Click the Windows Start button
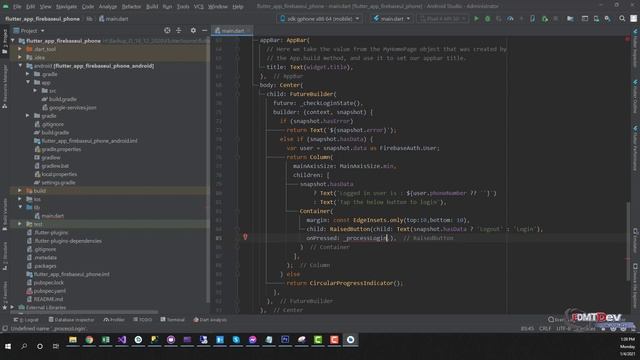Image resolution: width=640 pixels, height=360 pixels. pos(8,347)
